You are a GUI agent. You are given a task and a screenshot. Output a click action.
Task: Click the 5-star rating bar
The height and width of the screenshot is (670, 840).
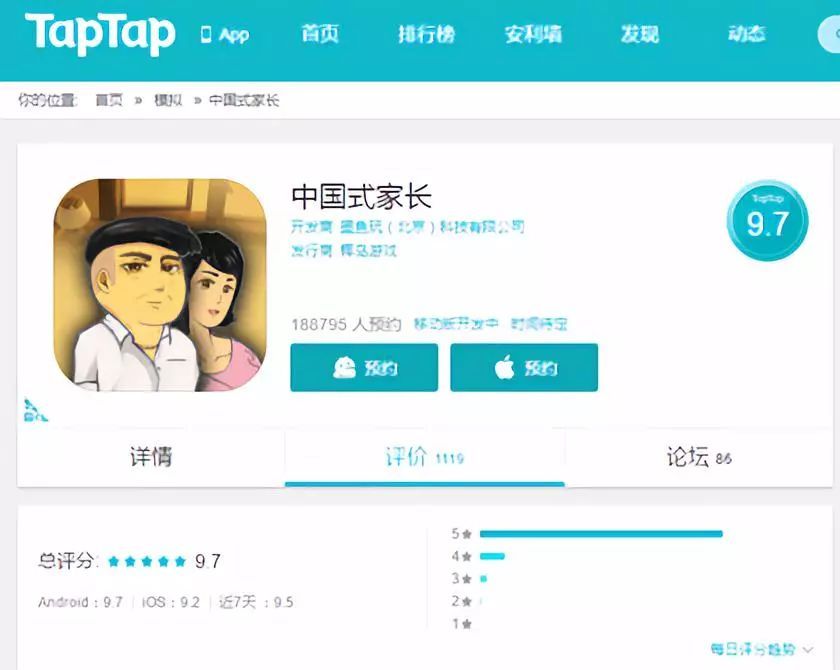pyautogui.click(x=601, y=533)
